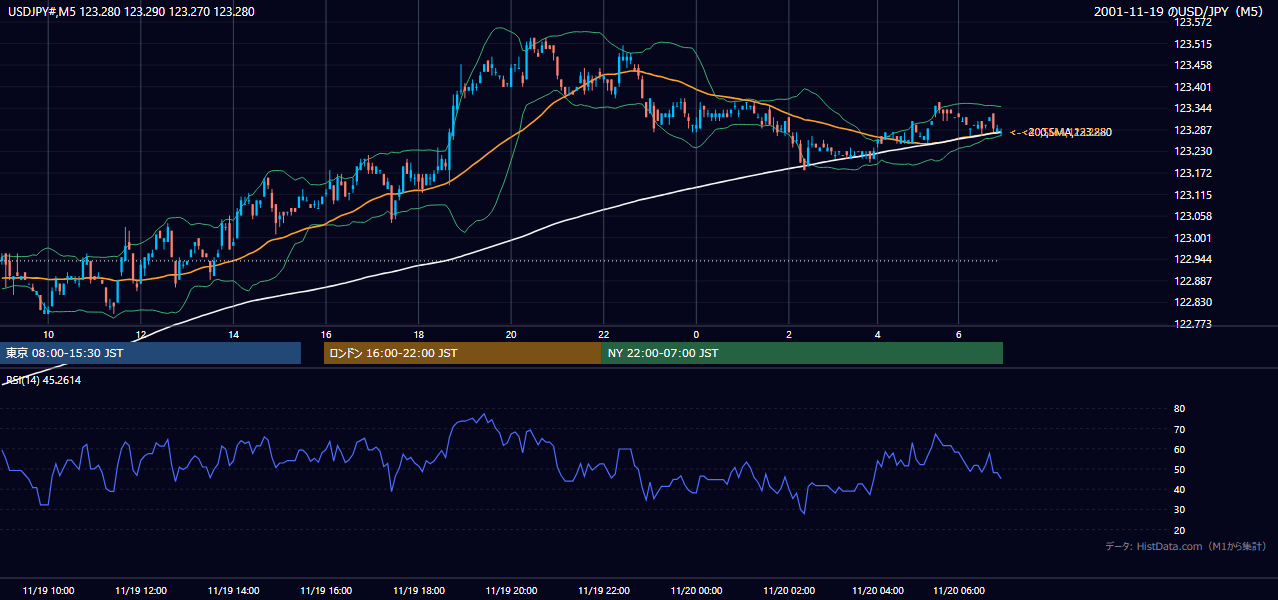Click the 11/20 00:00 time label
The image size is (1278, 600).
coord(696,590)
